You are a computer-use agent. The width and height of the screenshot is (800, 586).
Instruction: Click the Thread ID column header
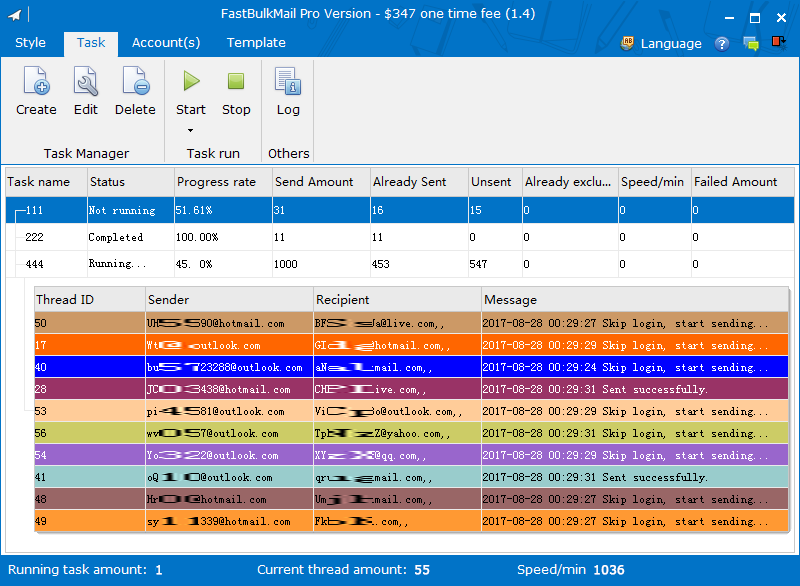(x=90, y=300)
